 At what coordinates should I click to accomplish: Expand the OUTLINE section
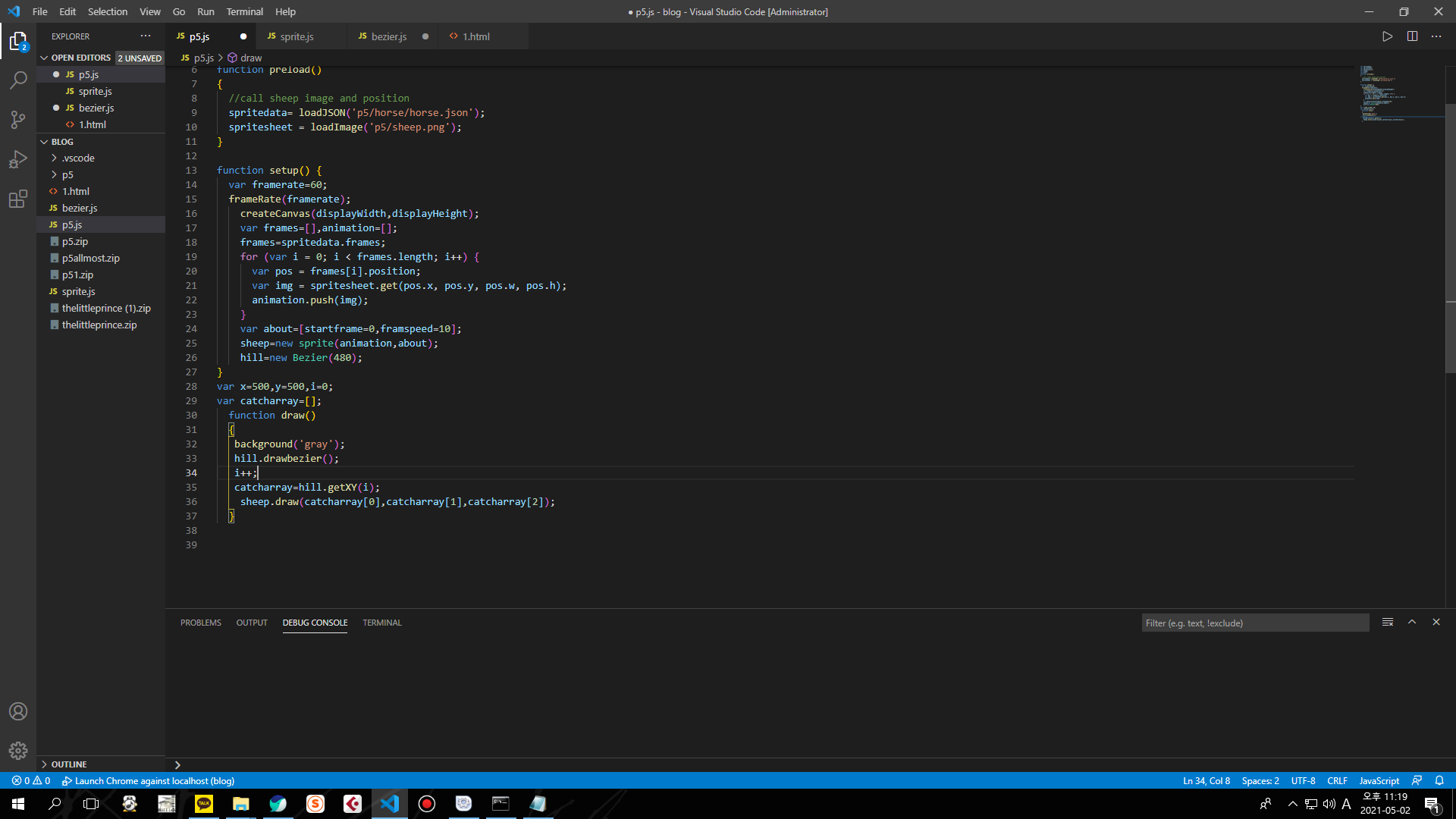[69, 764]
